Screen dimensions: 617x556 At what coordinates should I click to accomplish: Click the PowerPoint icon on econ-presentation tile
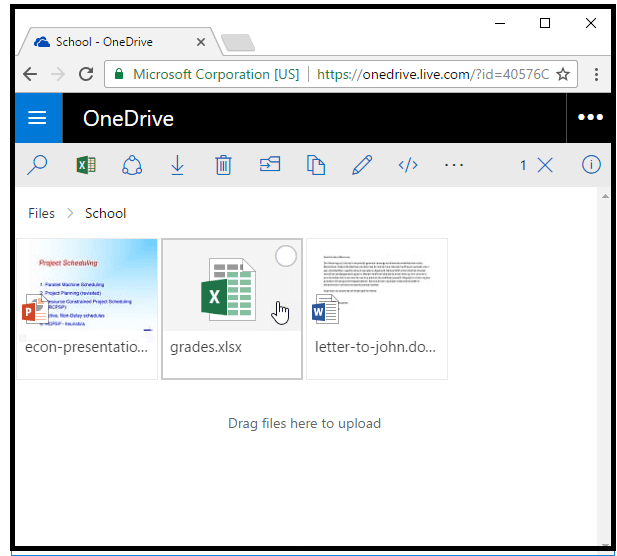[x=35, y=309]
